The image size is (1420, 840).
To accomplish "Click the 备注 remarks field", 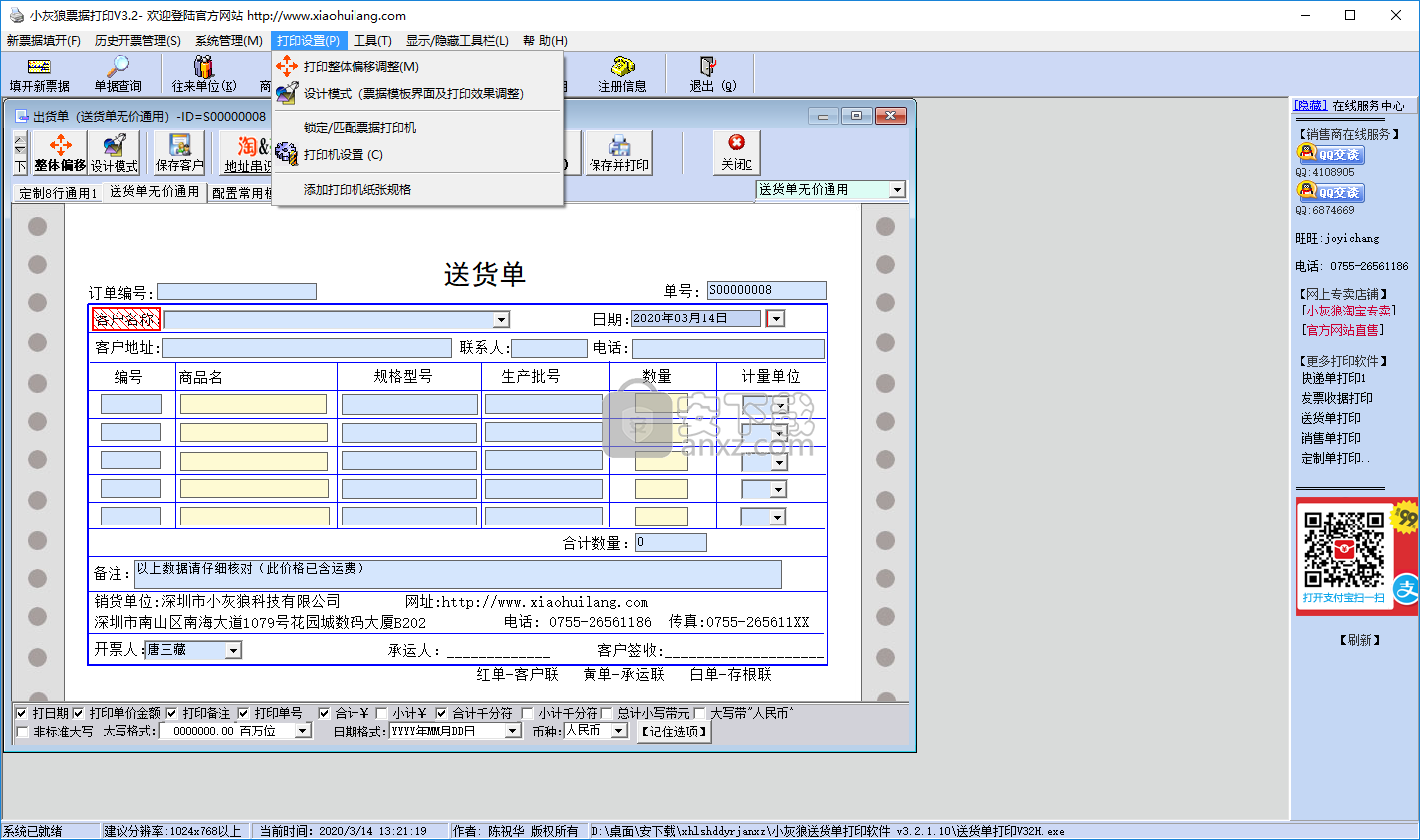I will click(458, 574).
